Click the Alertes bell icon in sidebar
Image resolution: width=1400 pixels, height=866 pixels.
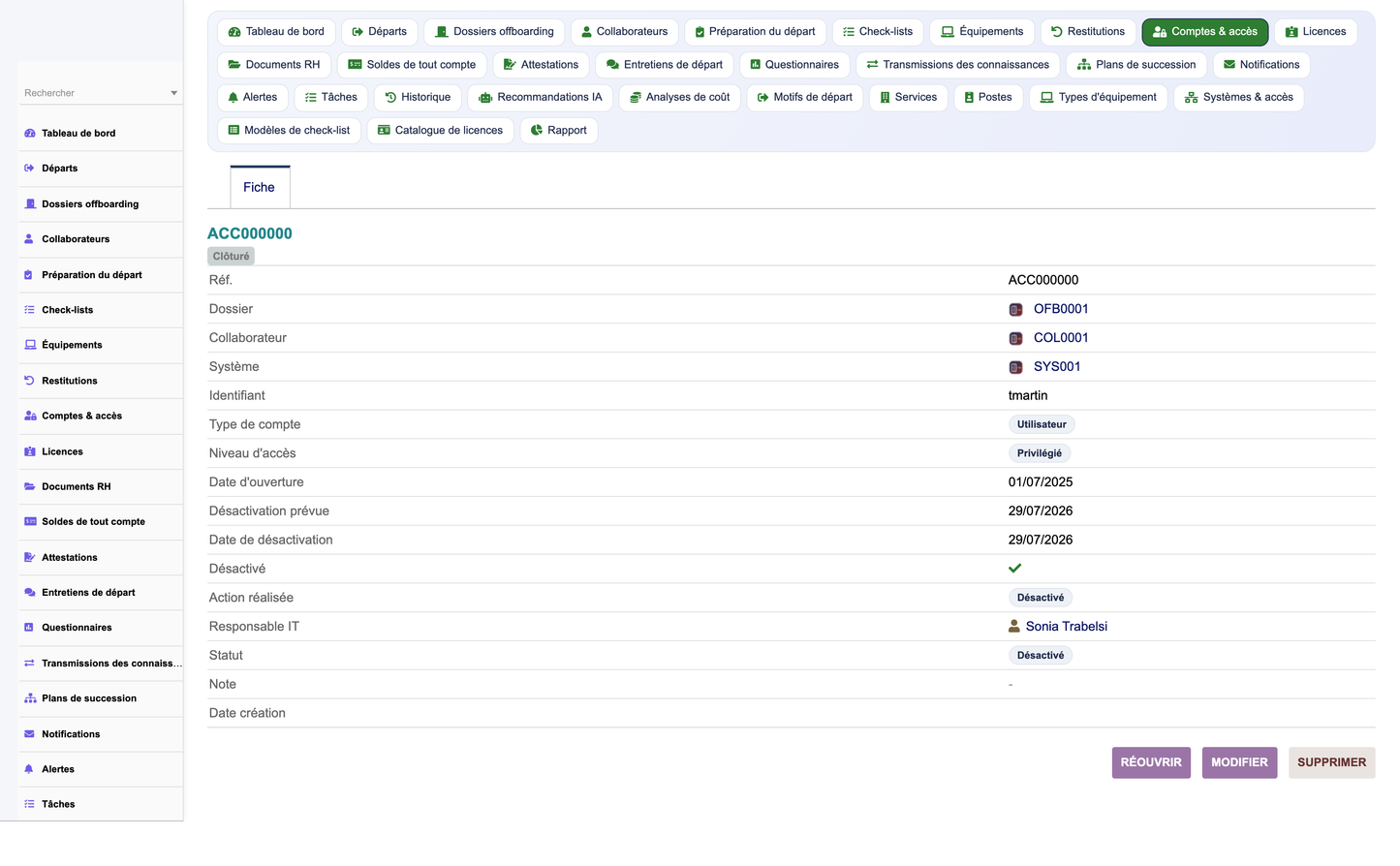(x=30, y=769)
